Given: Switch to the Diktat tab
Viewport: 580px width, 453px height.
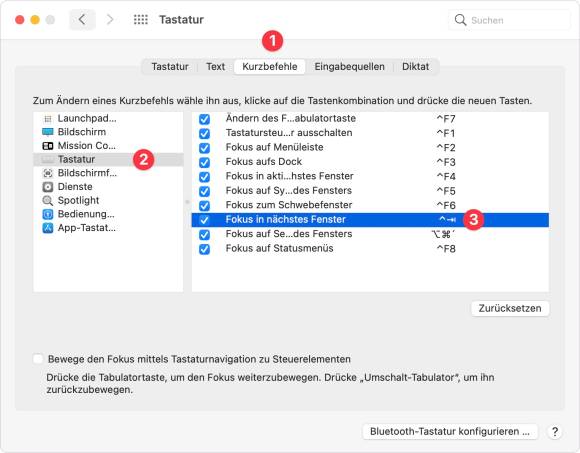Looking at the screenshot, I should point(415,67).
